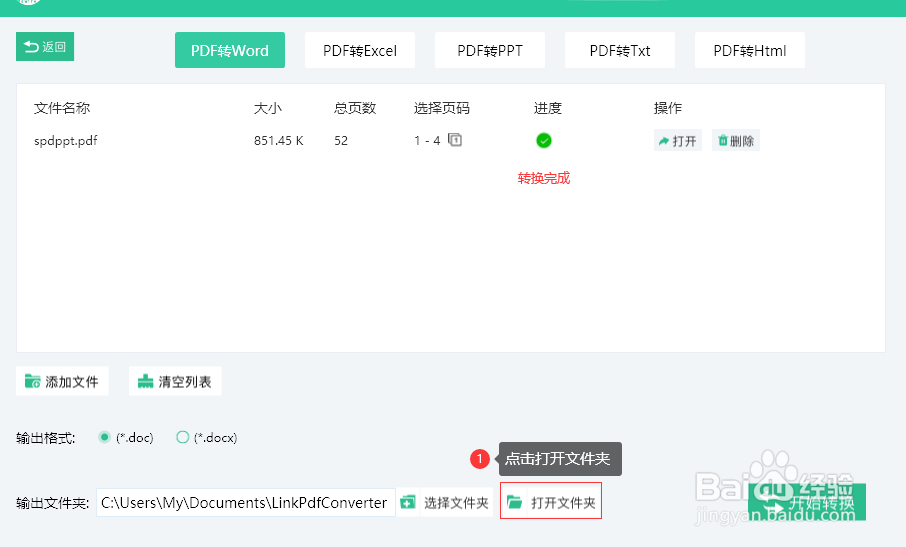Open the PDF转PPT tab

pos(490,50)
